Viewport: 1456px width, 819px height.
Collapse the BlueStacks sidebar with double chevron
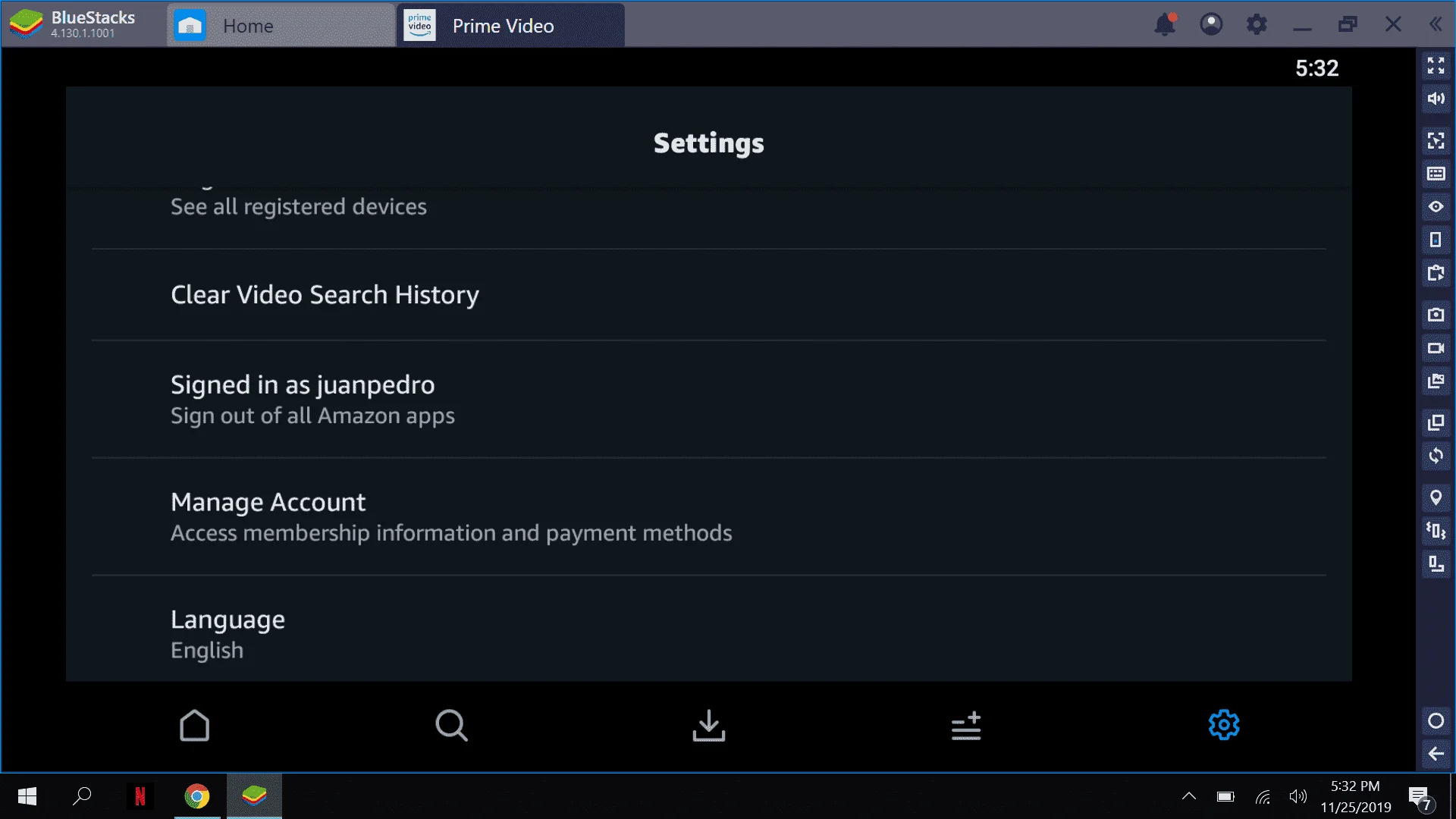point(1436,24)
